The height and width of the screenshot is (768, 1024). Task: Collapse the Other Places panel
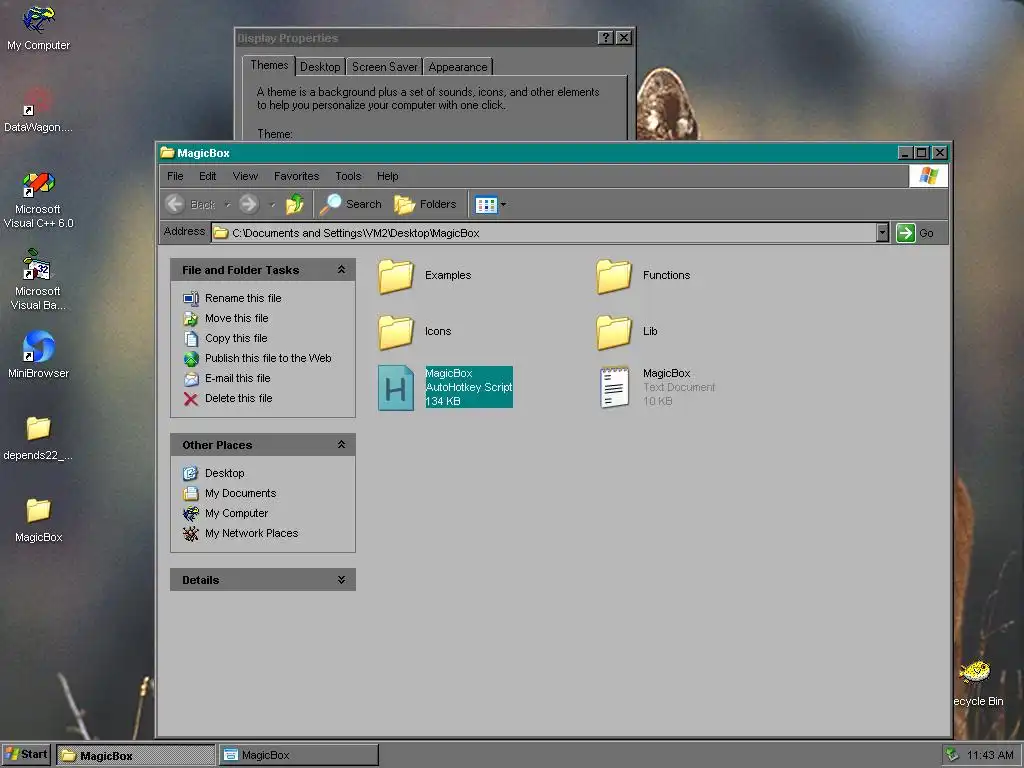[341, 445]
